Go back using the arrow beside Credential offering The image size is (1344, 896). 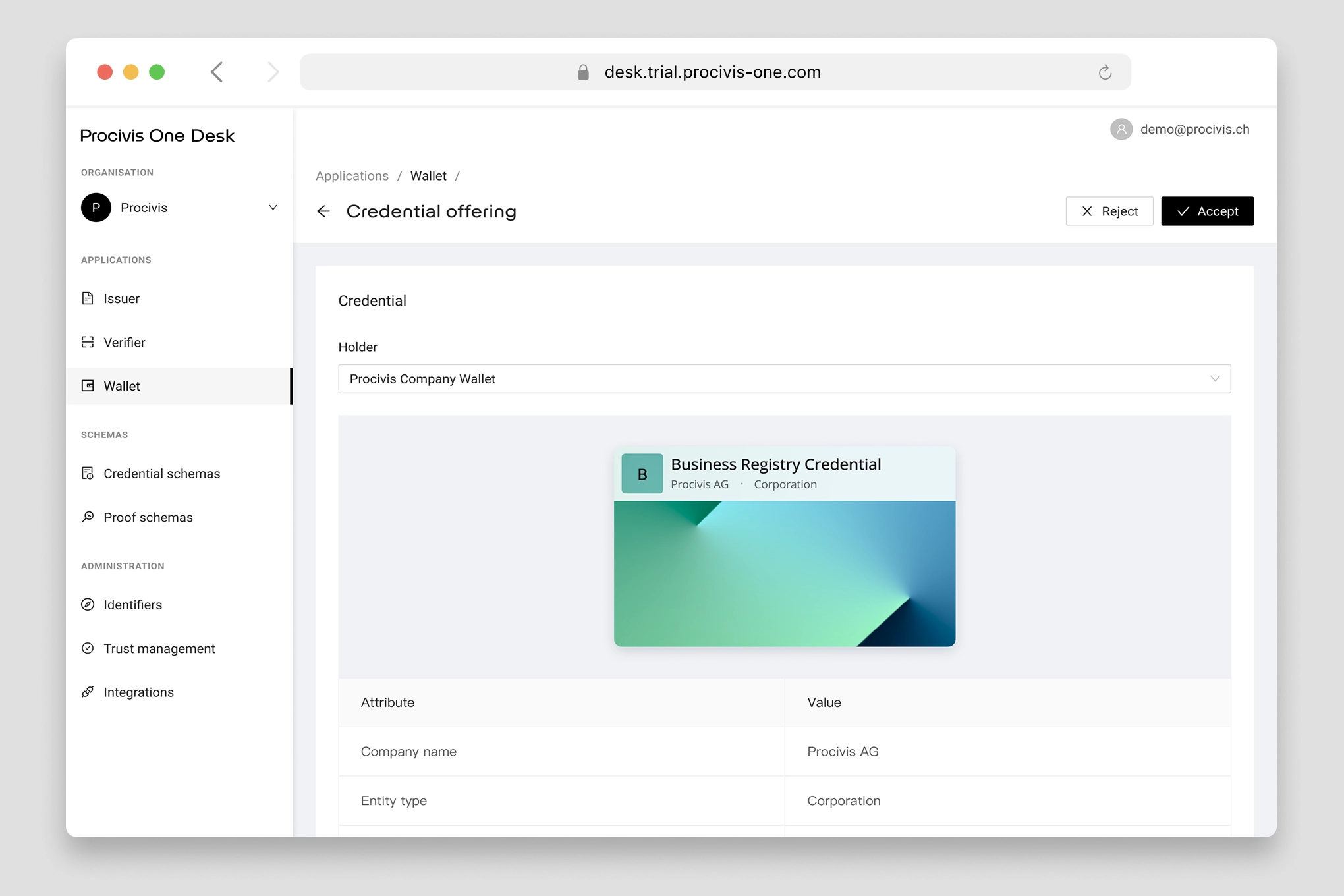(323, 211)
